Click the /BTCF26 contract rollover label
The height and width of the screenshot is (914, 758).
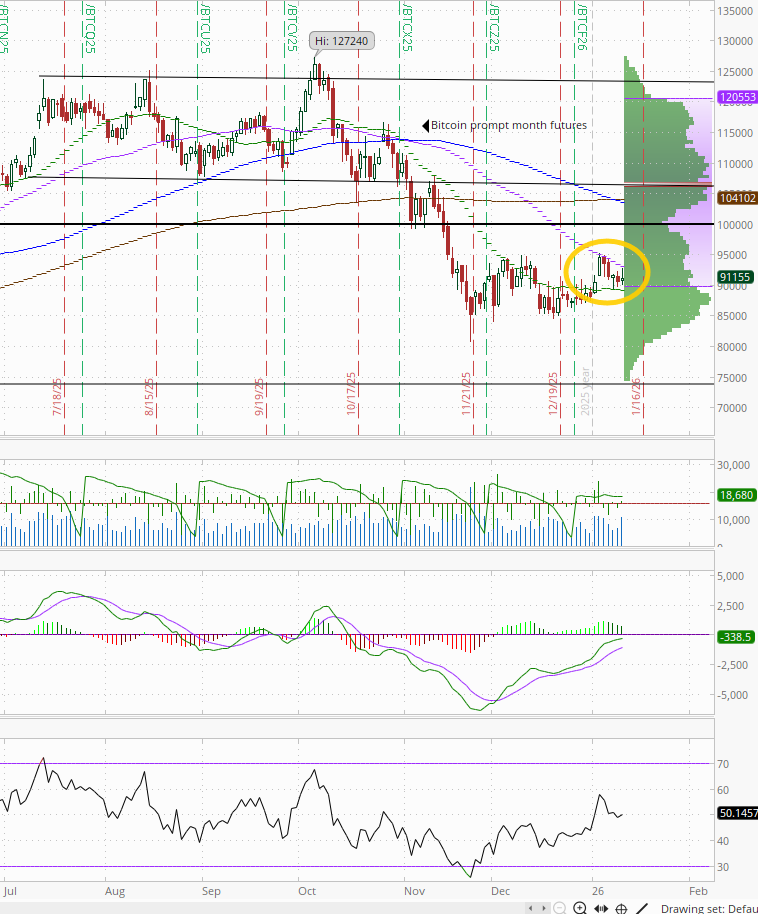[581, 27]
